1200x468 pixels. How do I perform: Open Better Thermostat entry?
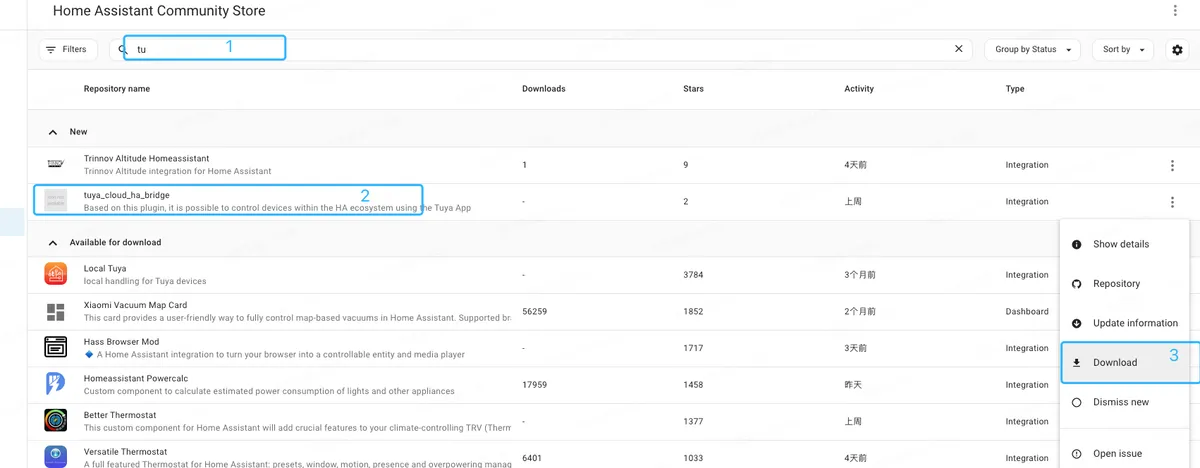click(x=544, y=421)
